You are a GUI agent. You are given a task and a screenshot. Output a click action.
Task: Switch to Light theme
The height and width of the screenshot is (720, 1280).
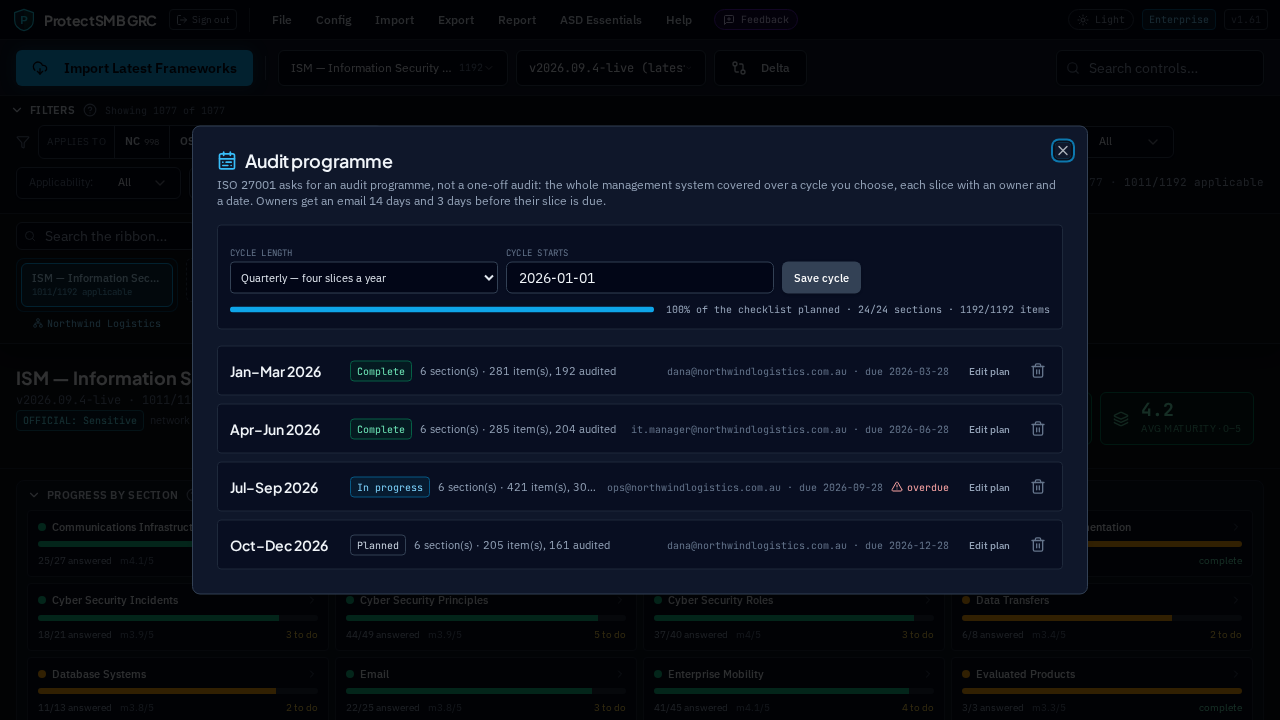click(1100, 20)
